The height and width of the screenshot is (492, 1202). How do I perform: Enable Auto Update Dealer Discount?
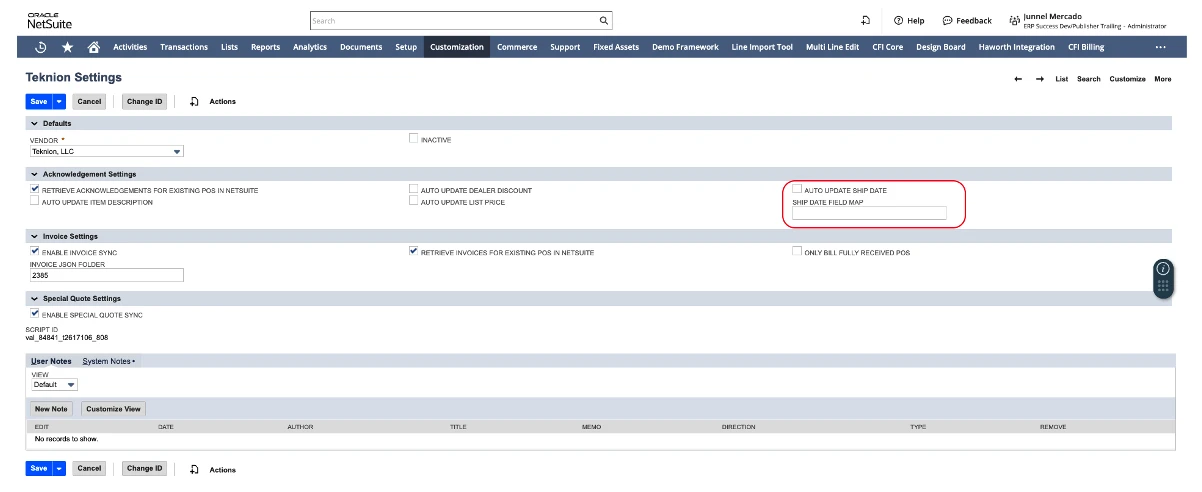[413, 188]
